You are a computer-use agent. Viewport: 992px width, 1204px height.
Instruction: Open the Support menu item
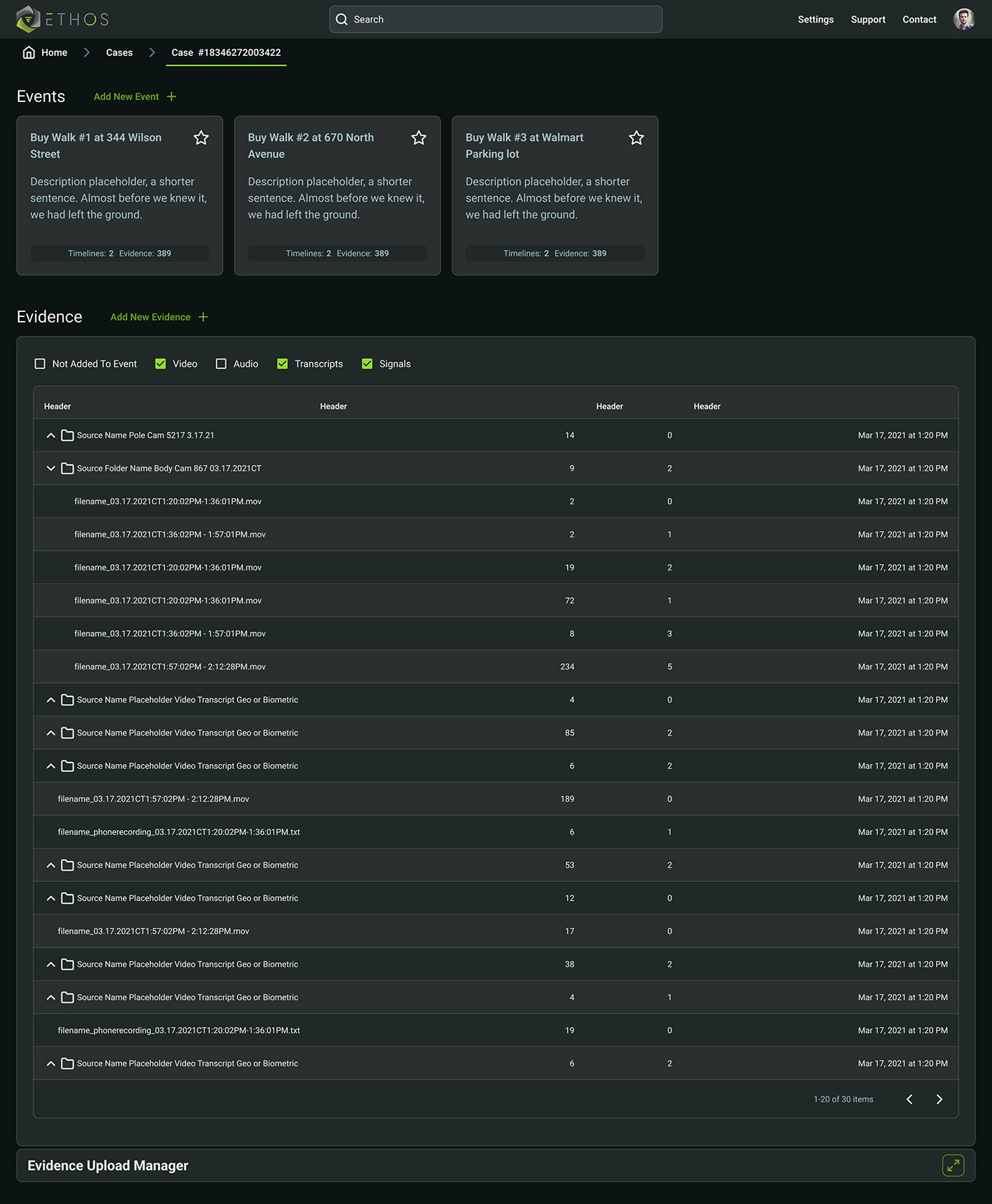point(868,19)
